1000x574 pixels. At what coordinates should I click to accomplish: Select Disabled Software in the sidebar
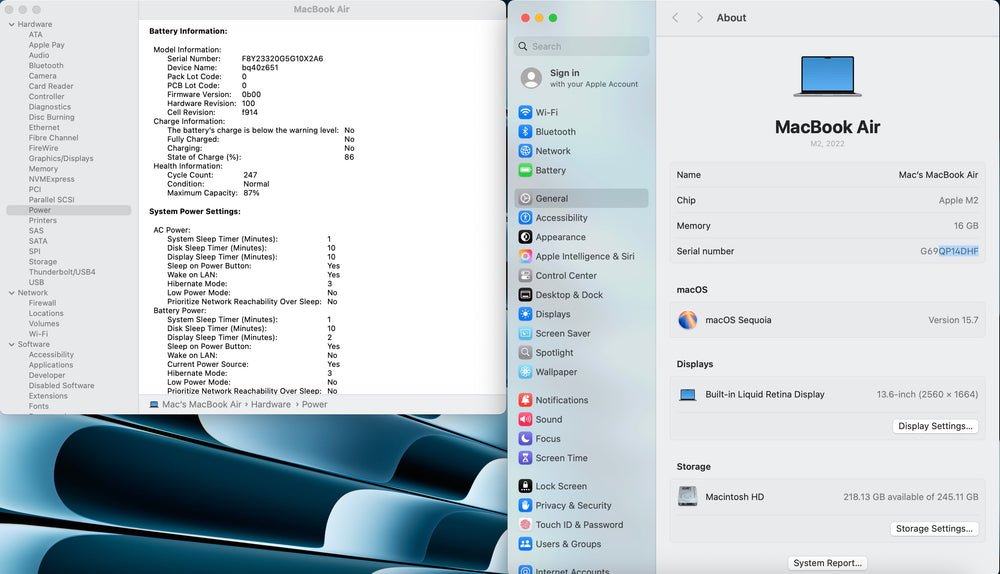(61, 385)
